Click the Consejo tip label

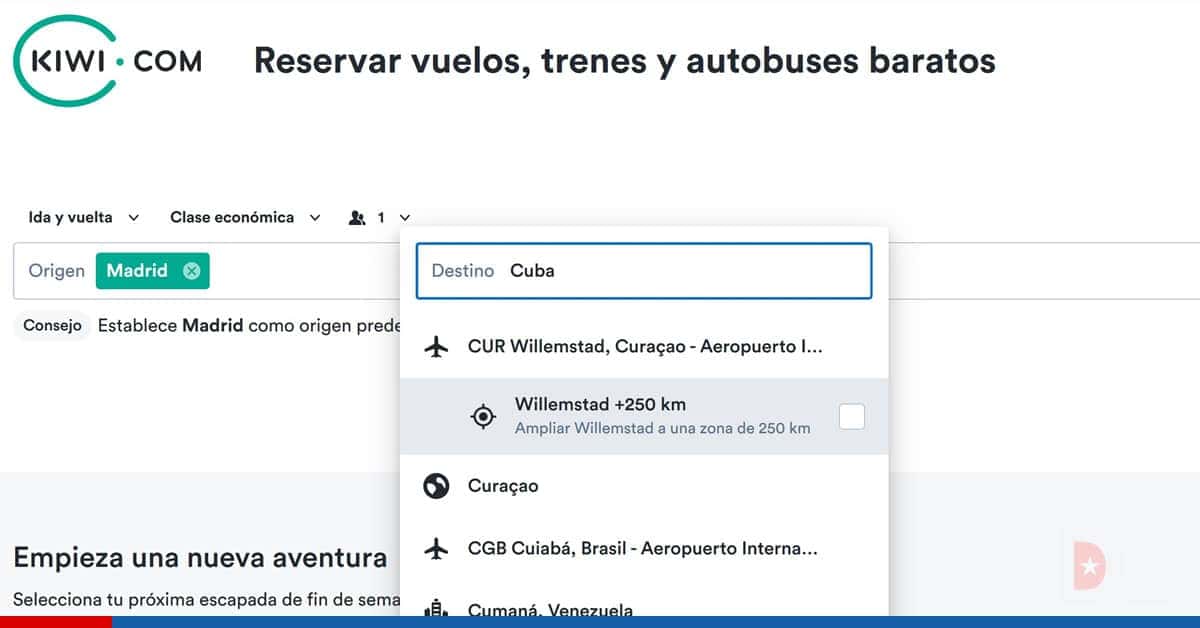point(52,326)
